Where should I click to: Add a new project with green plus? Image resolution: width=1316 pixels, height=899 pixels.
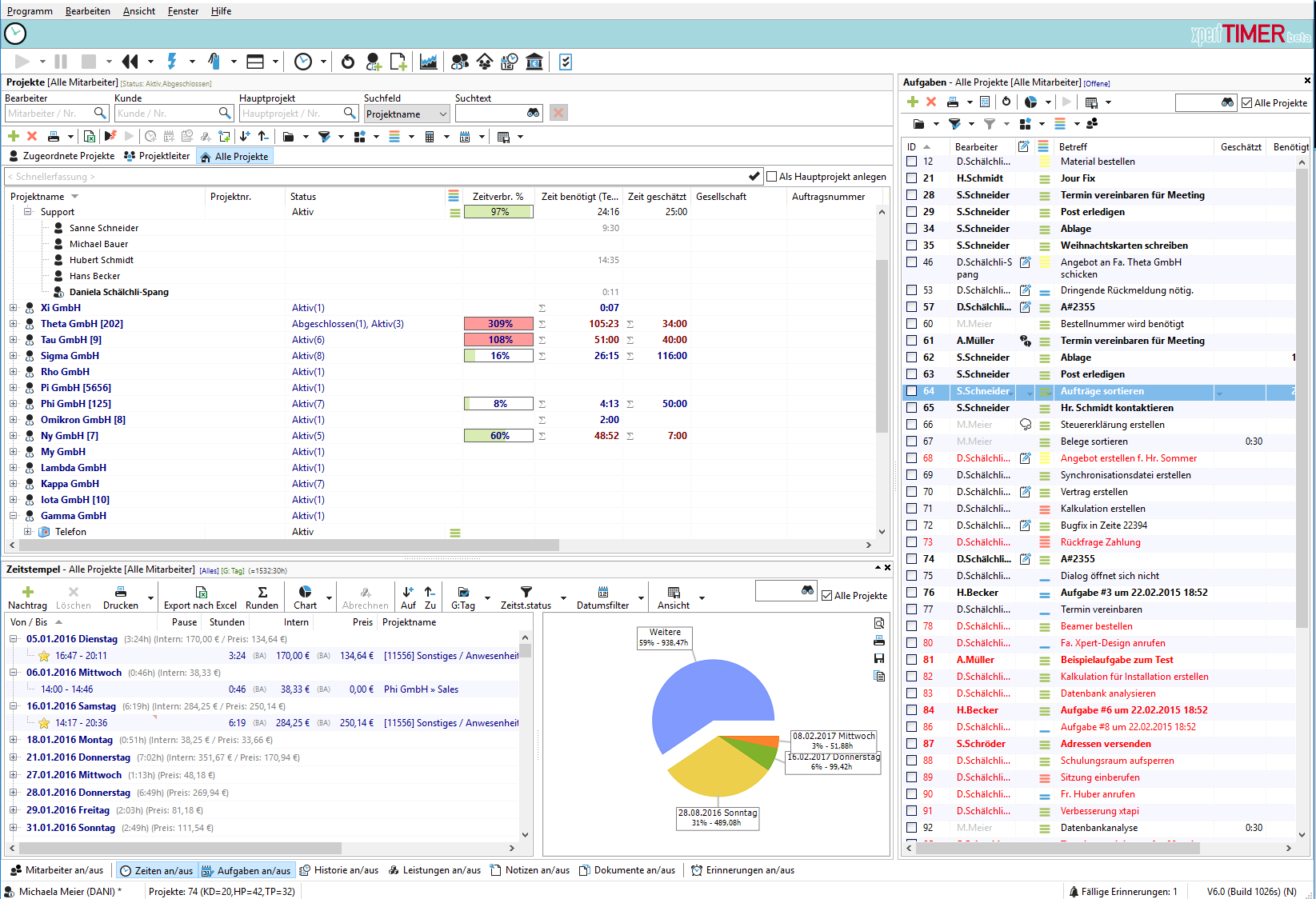(14, 137)
